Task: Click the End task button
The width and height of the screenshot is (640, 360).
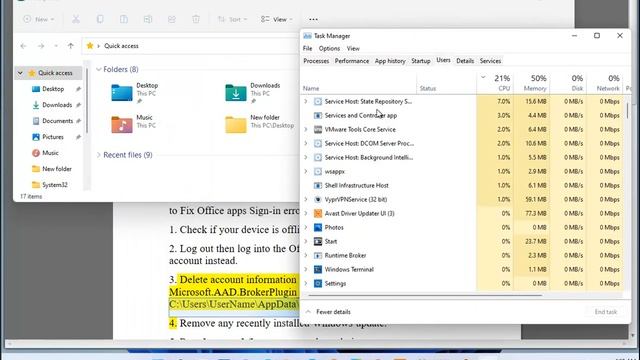Action: [x=606, y=312]
